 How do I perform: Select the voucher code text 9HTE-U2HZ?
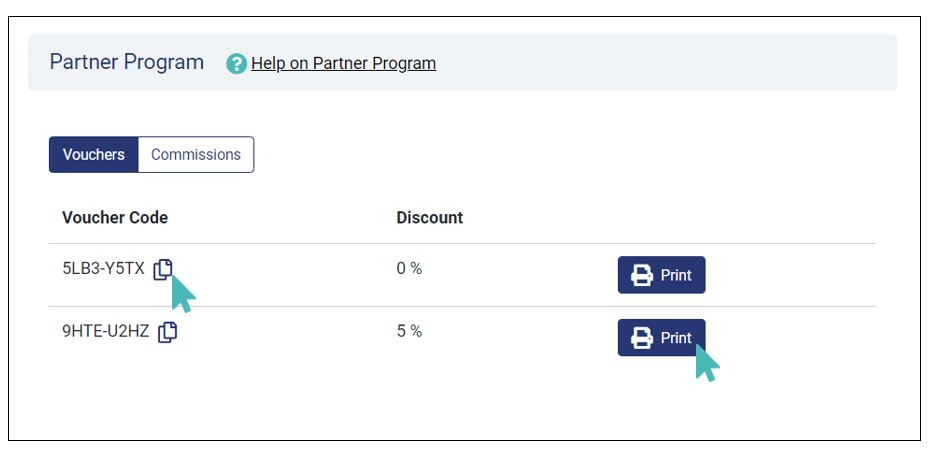[106, 331]
